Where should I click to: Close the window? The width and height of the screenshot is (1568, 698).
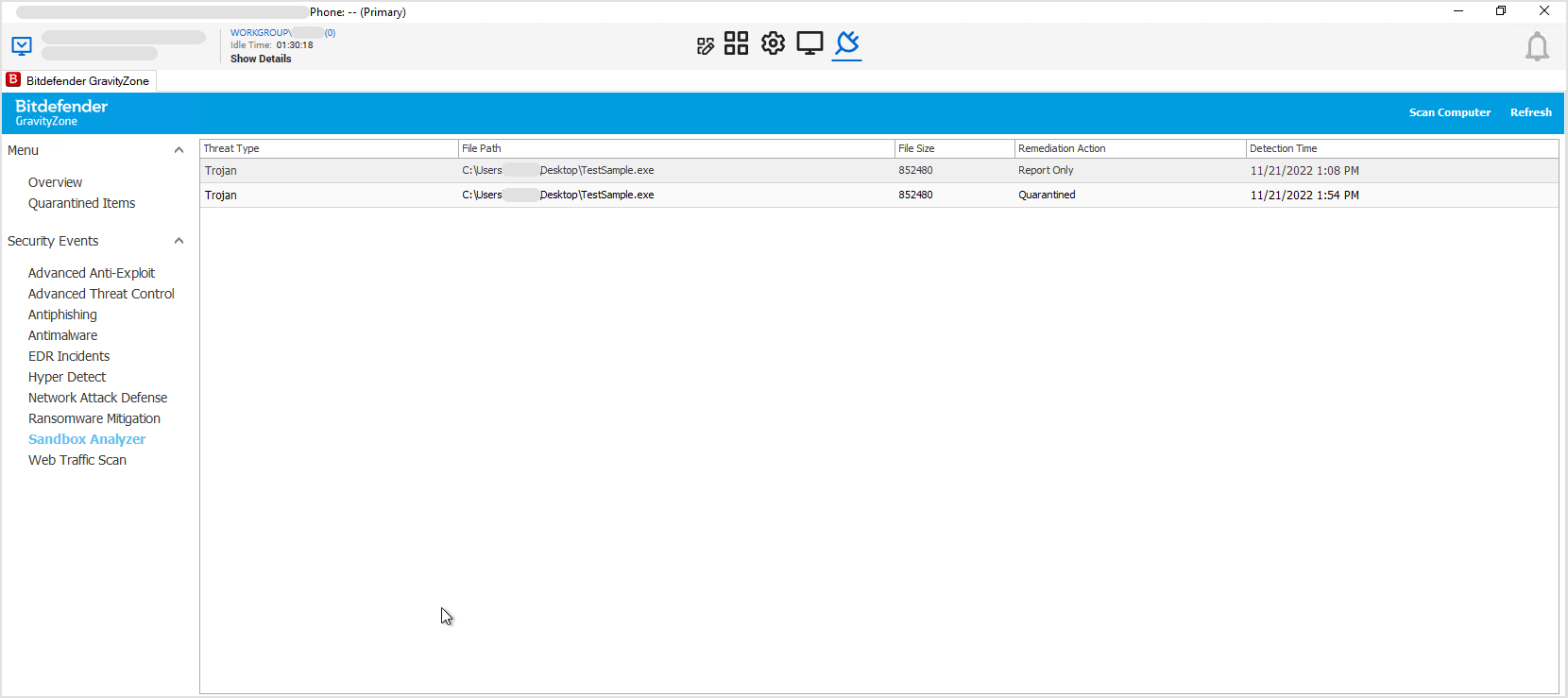tap(1544, 11)
